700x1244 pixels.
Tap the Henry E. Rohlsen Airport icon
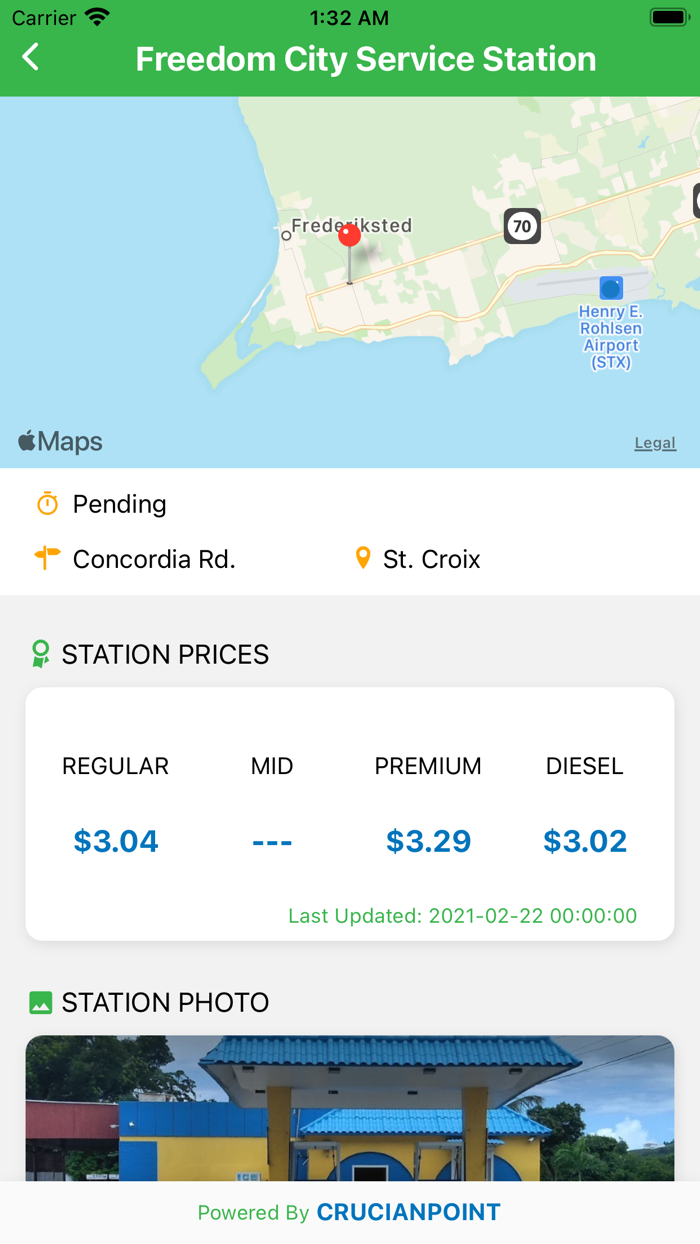[611, 288]
